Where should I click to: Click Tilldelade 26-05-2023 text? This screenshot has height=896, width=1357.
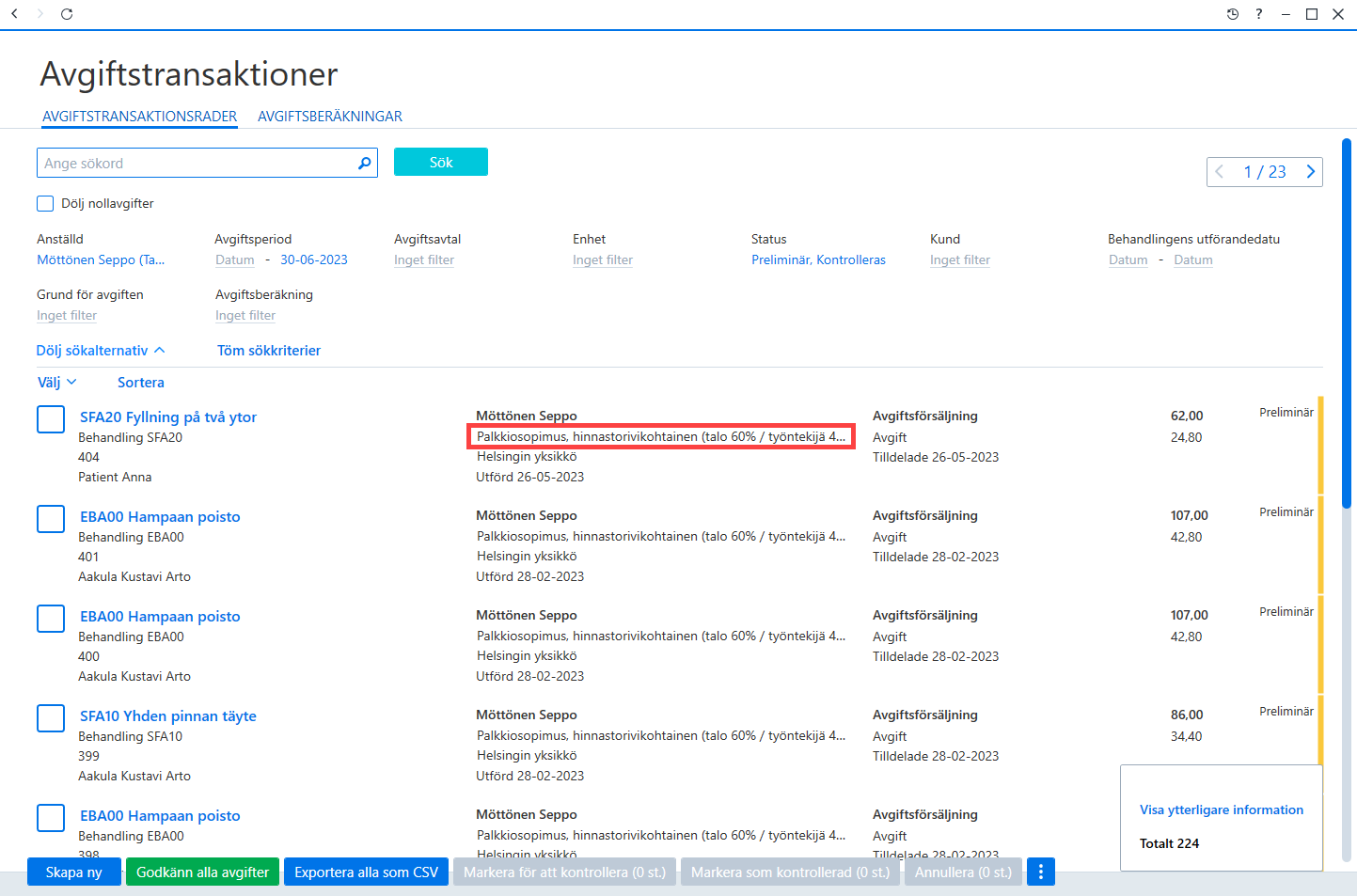(936, 457)
